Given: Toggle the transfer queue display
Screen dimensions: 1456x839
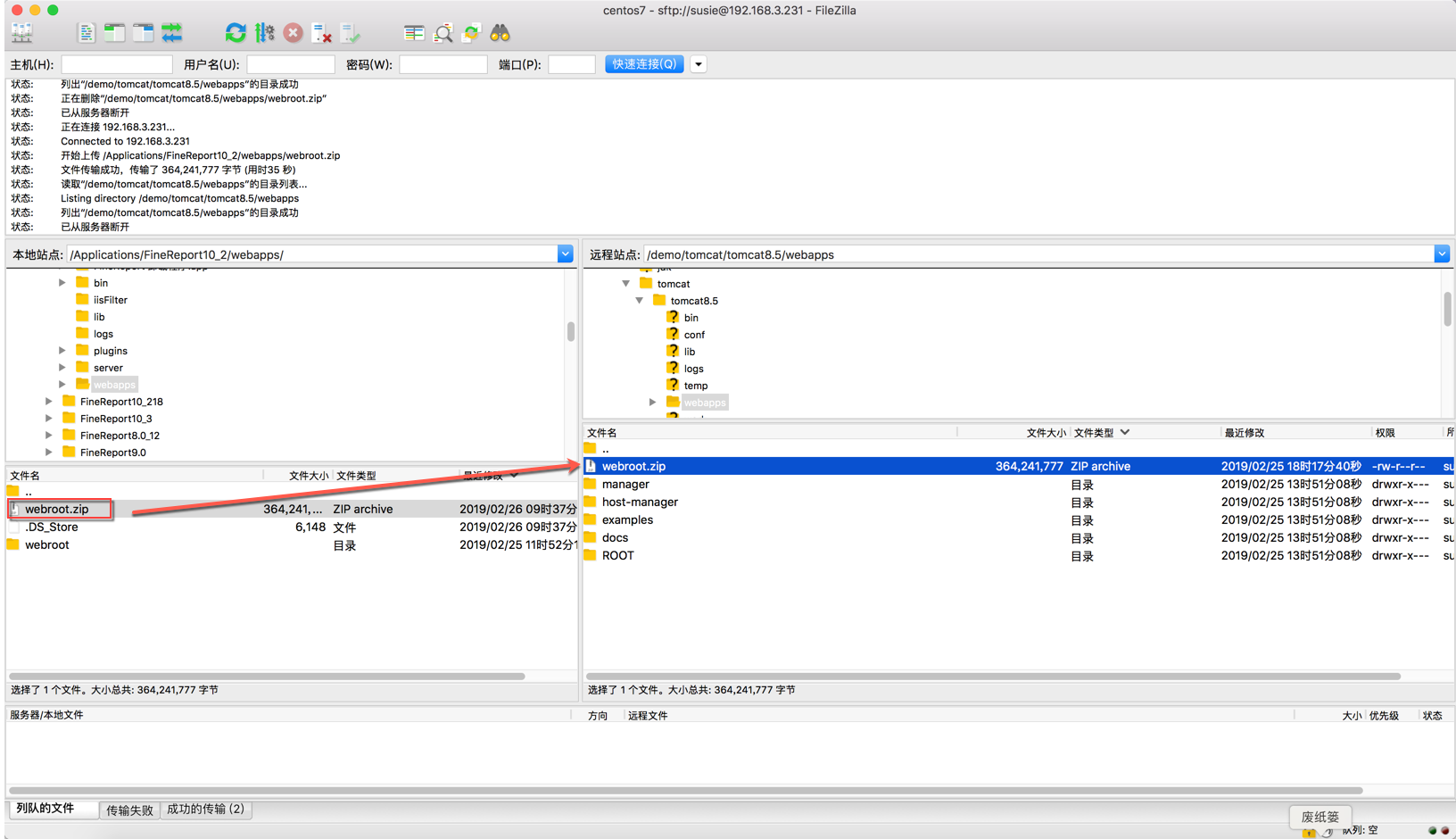Looking at the screenshot, I should pyautogui.click(x=171, y=33).
